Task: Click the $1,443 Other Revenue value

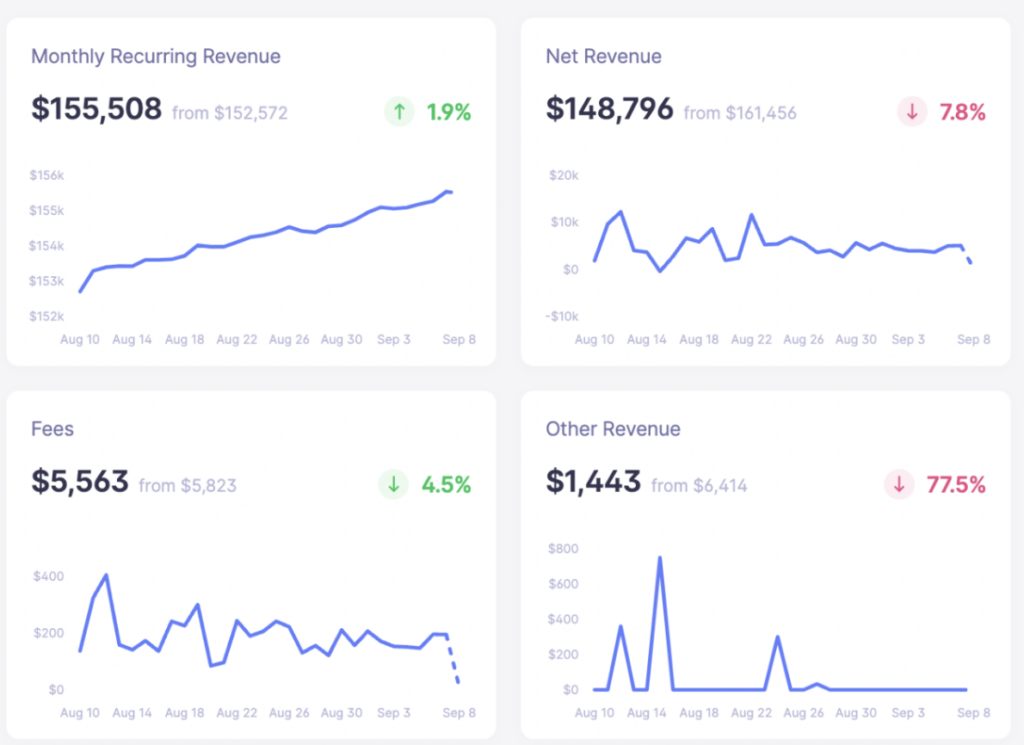Action: (x=592, y=482)
